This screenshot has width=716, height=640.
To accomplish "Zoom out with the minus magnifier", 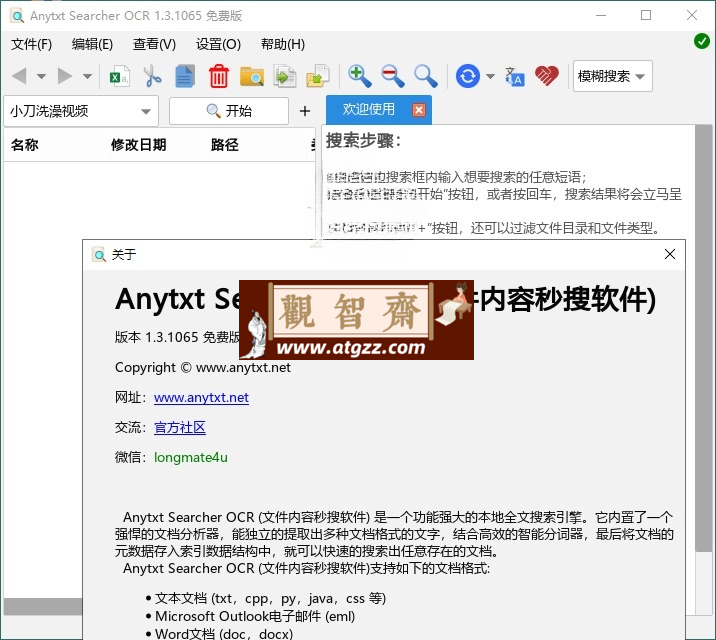I will click(393, 76).
